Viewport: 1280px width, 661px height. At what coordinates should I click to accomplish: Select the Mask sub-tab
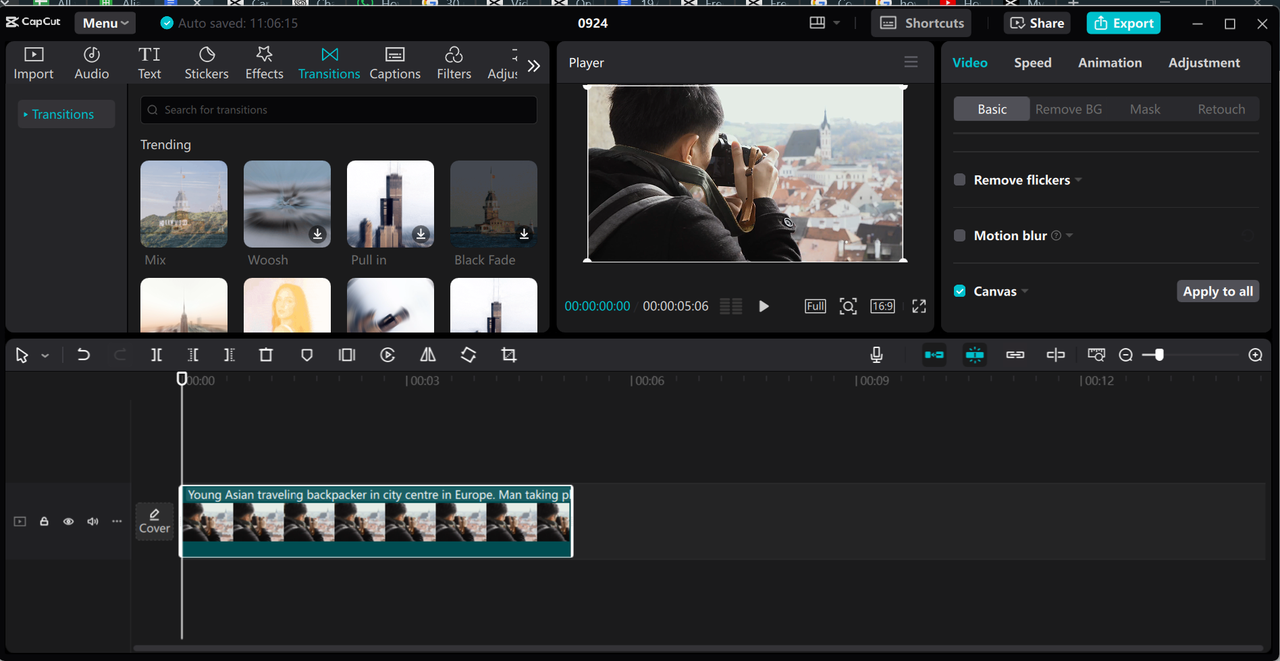point(1145,109)
